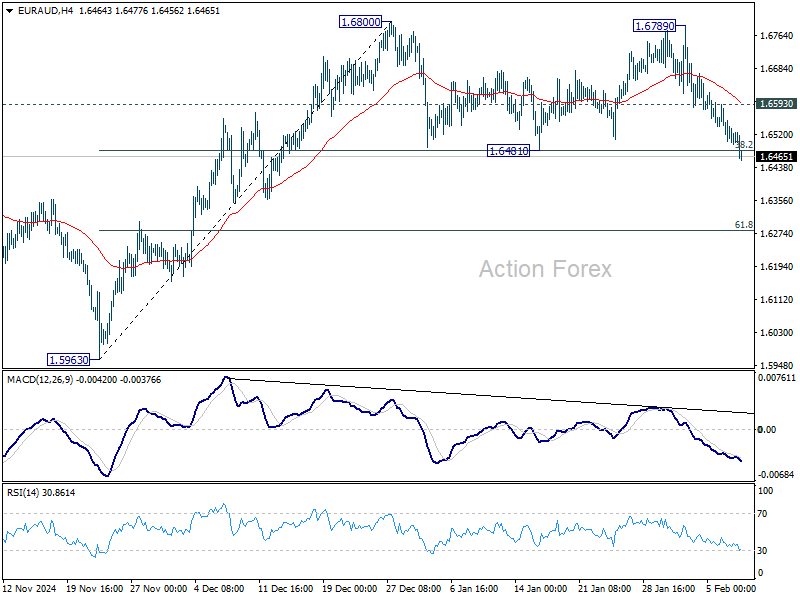This screenshot has height=600, width=800.
Task: Click the RSI(14) indicator label
Action: pos(24,492)
